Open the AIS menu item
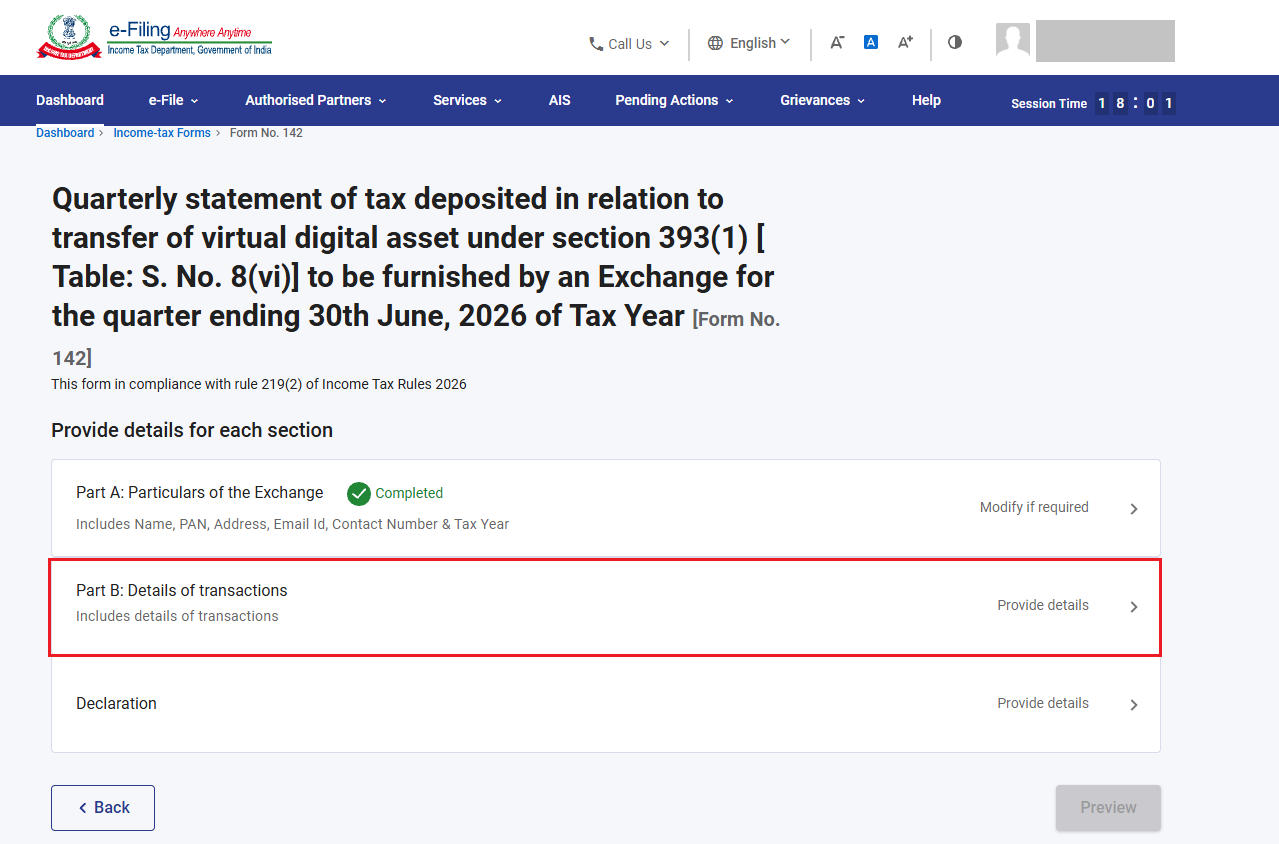Screen dimensions: 1279x844 560,100
